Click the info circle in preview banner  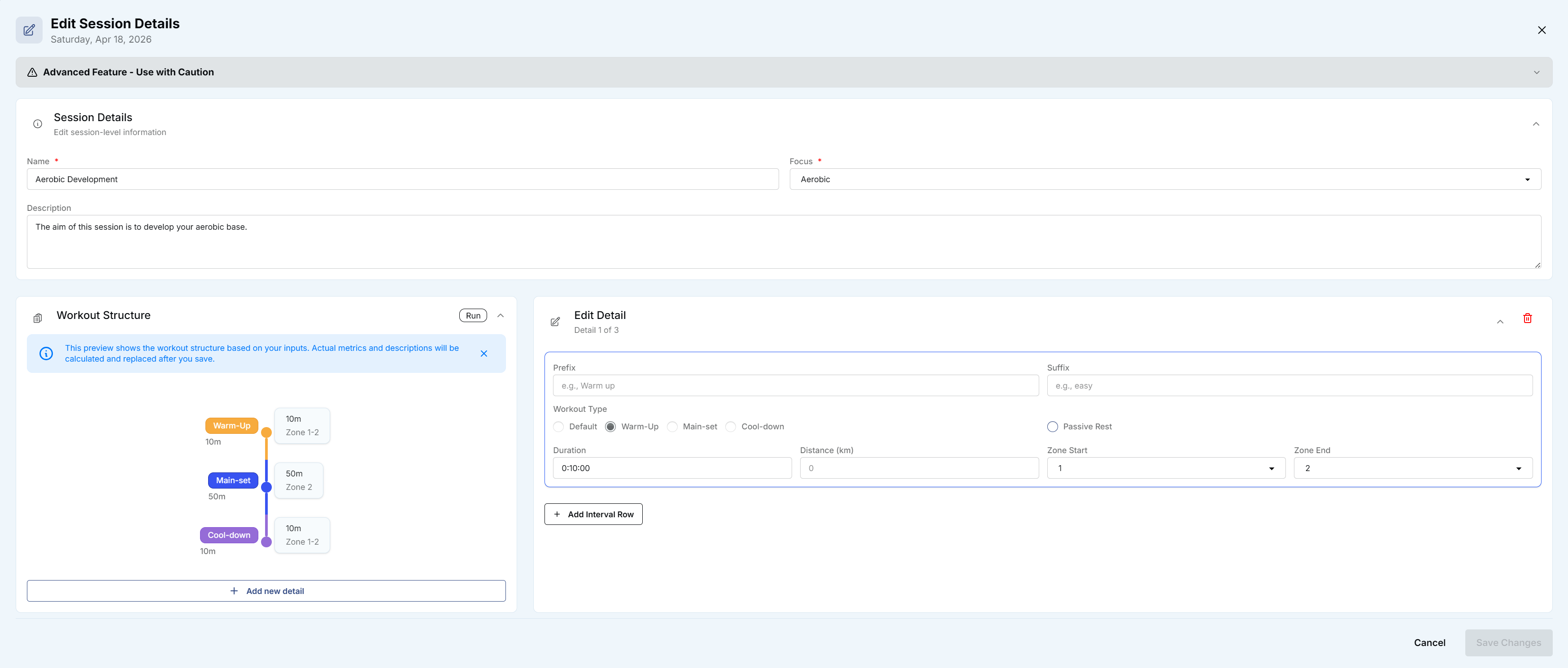46,353
